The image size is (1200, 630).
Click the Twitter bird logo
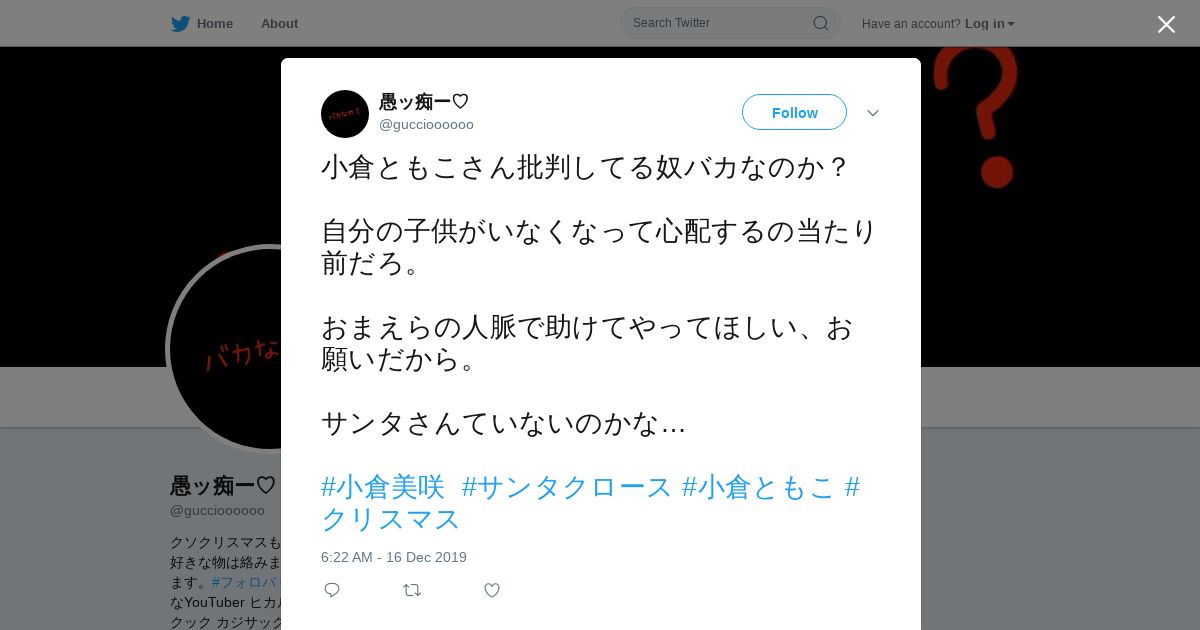click(x=180, y=23)
